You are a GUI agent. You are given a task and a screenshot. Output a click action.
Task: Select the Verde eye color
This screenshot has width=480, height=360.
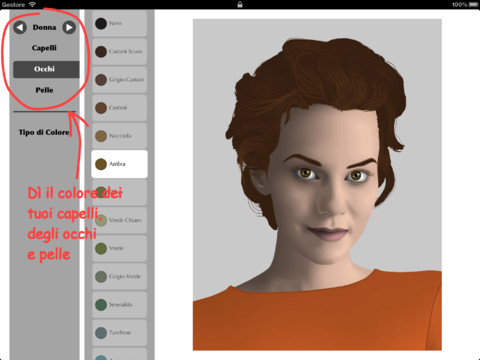click(x=119, y=248)
